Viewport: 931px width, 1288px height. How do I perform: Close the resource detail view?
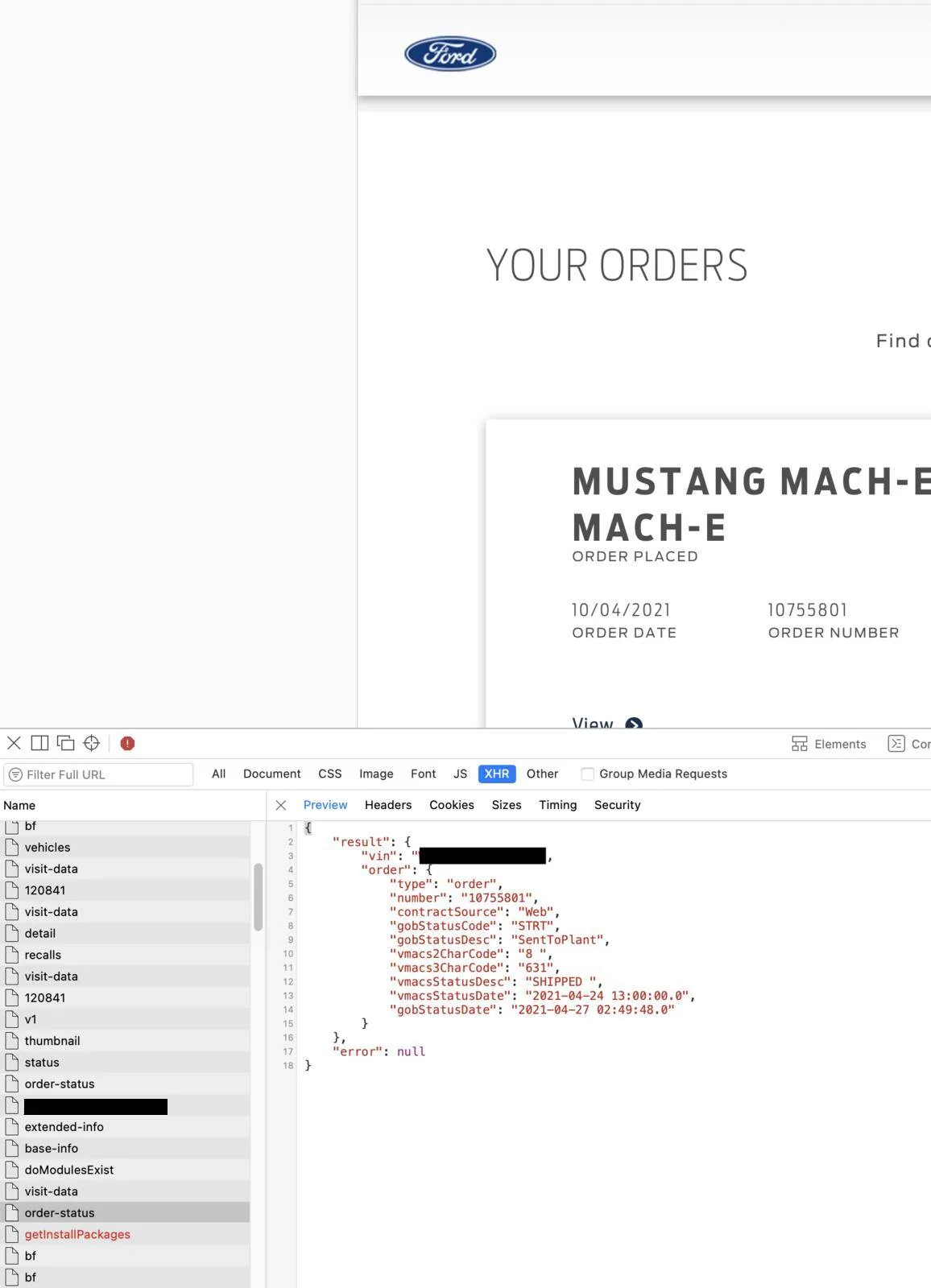click(280, 805)
